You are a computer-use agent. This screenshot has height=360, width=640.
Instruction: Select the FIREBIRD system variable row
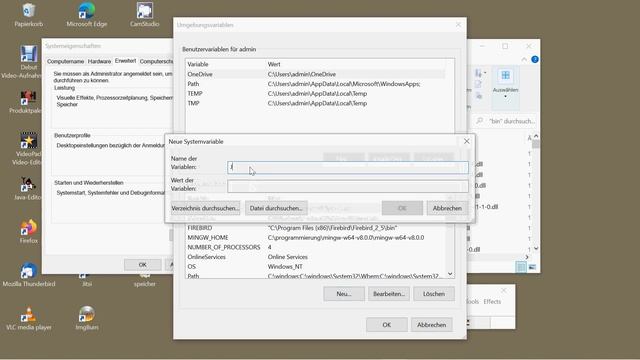315,228
